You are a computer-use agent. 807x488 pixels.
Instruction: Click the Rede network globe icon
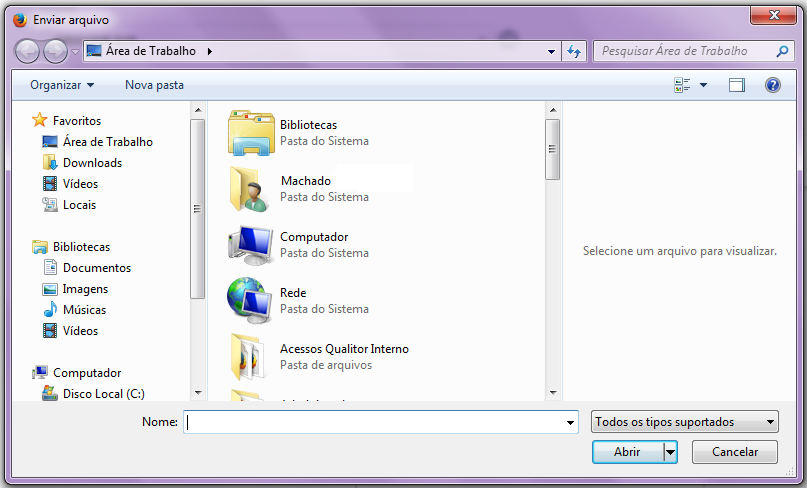point(250,300)
